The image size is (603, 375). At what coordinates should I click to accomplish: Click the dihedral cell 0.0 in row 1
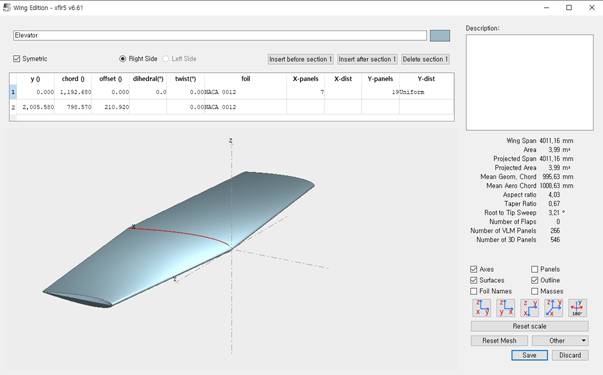[x=148, y=92]
